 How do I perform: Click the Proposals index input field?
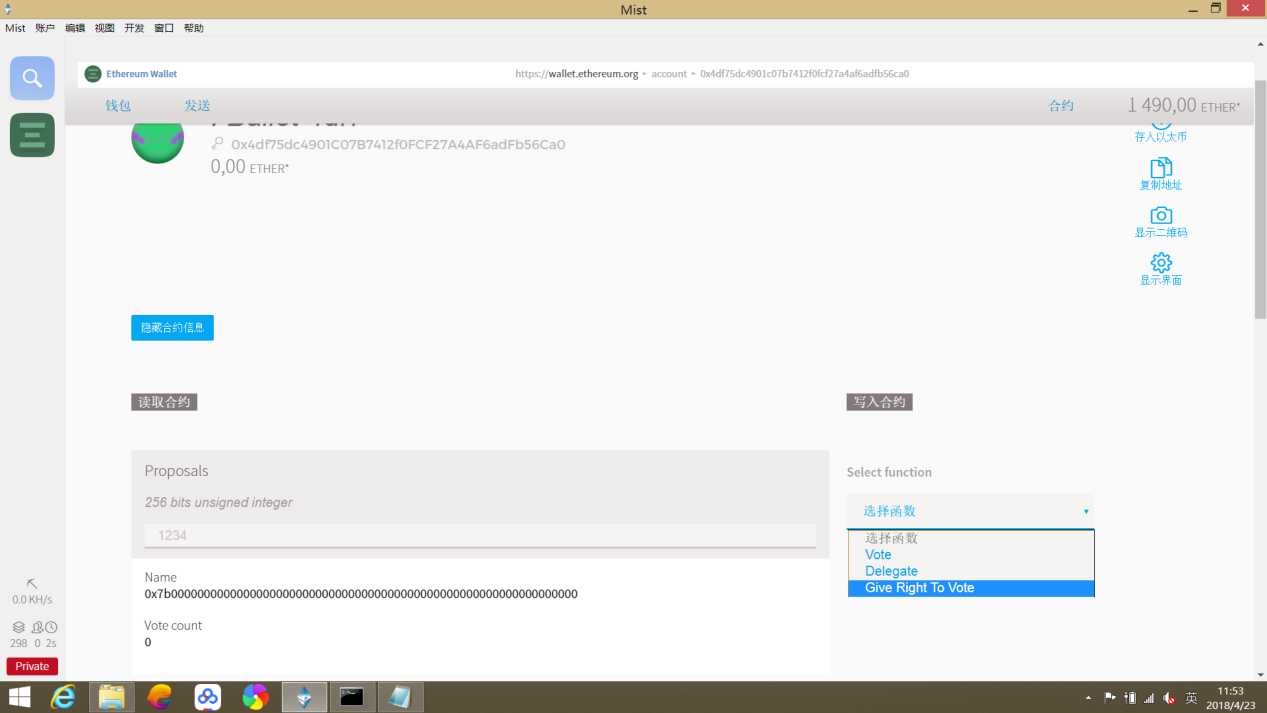click(x=480, y=536)
